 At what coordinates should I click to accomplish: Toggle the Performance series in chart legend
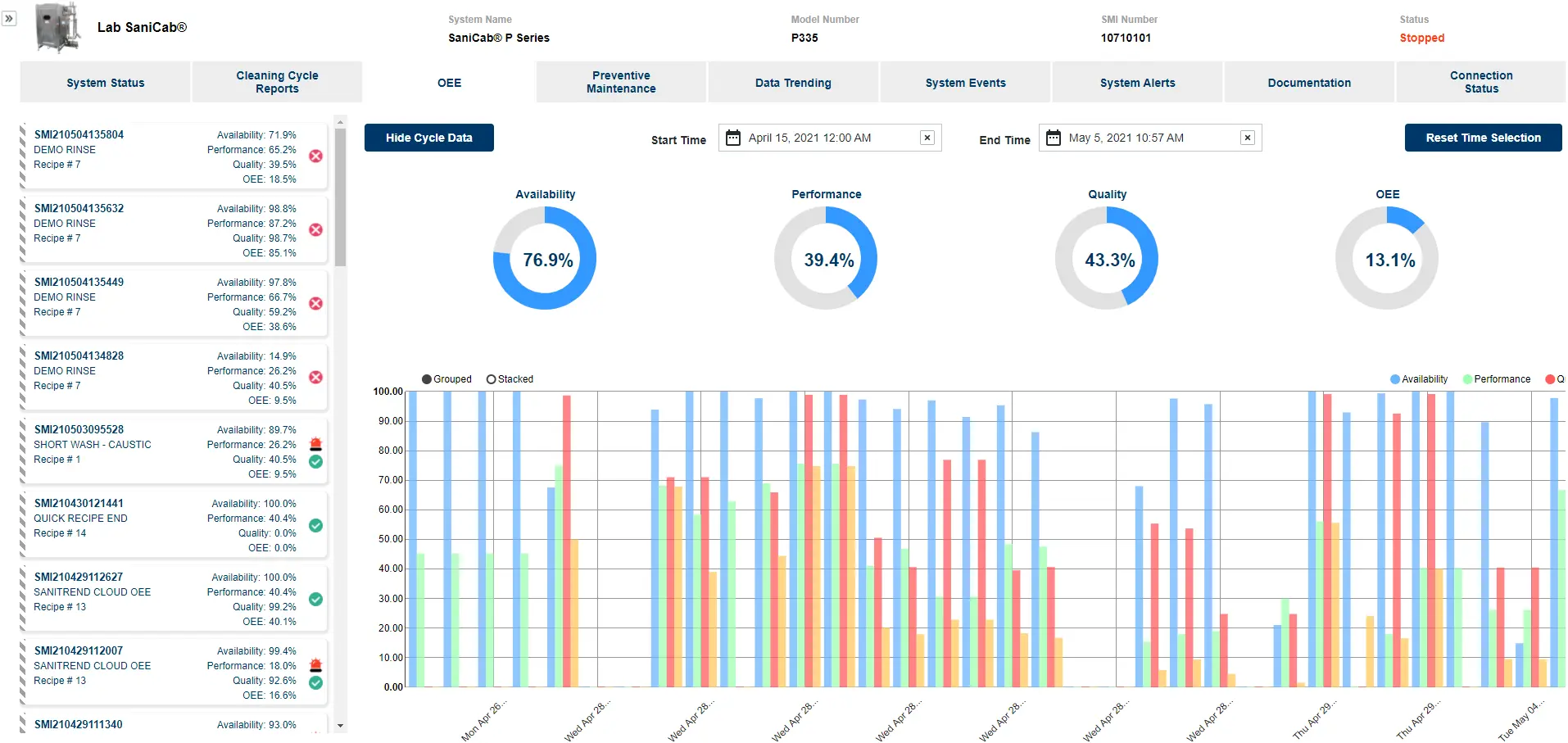[x=1496, y=379]
